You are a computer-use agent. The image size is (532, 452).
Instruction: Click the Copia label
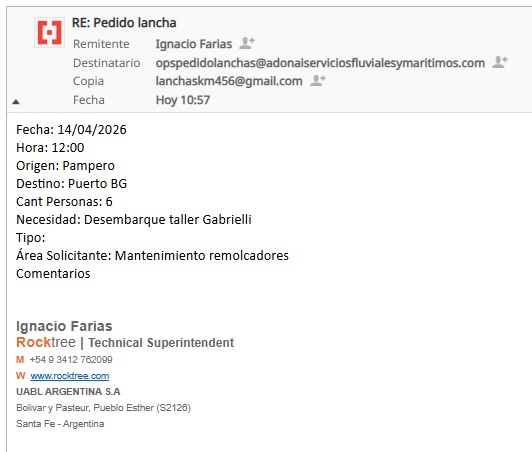point(88,81)
